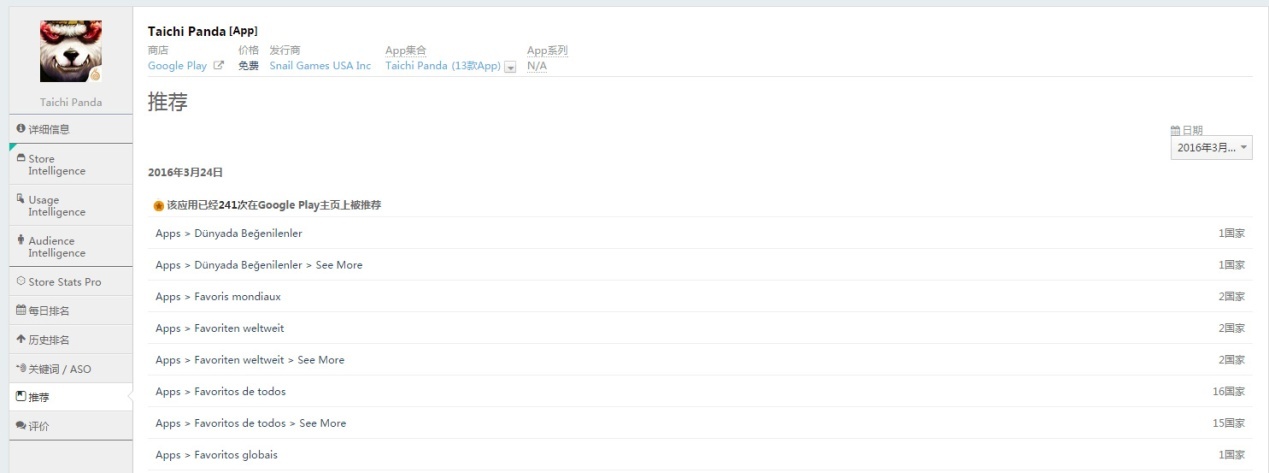Select the 推荐 sidebar tab
Viewport: 1269px width, 473px height.
coord(70,397)
